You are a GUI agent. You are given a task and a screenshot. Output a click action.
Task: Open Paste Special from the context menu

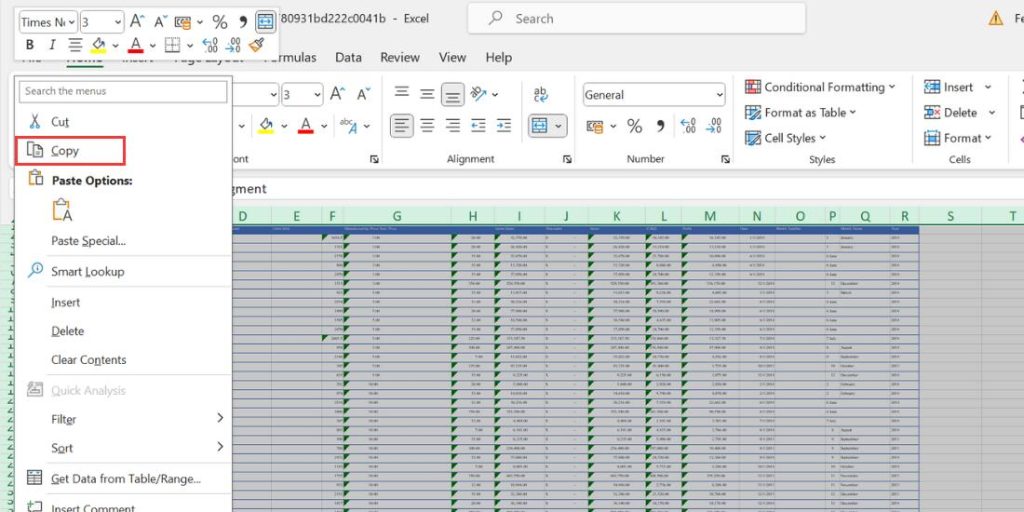pos(89,241)
